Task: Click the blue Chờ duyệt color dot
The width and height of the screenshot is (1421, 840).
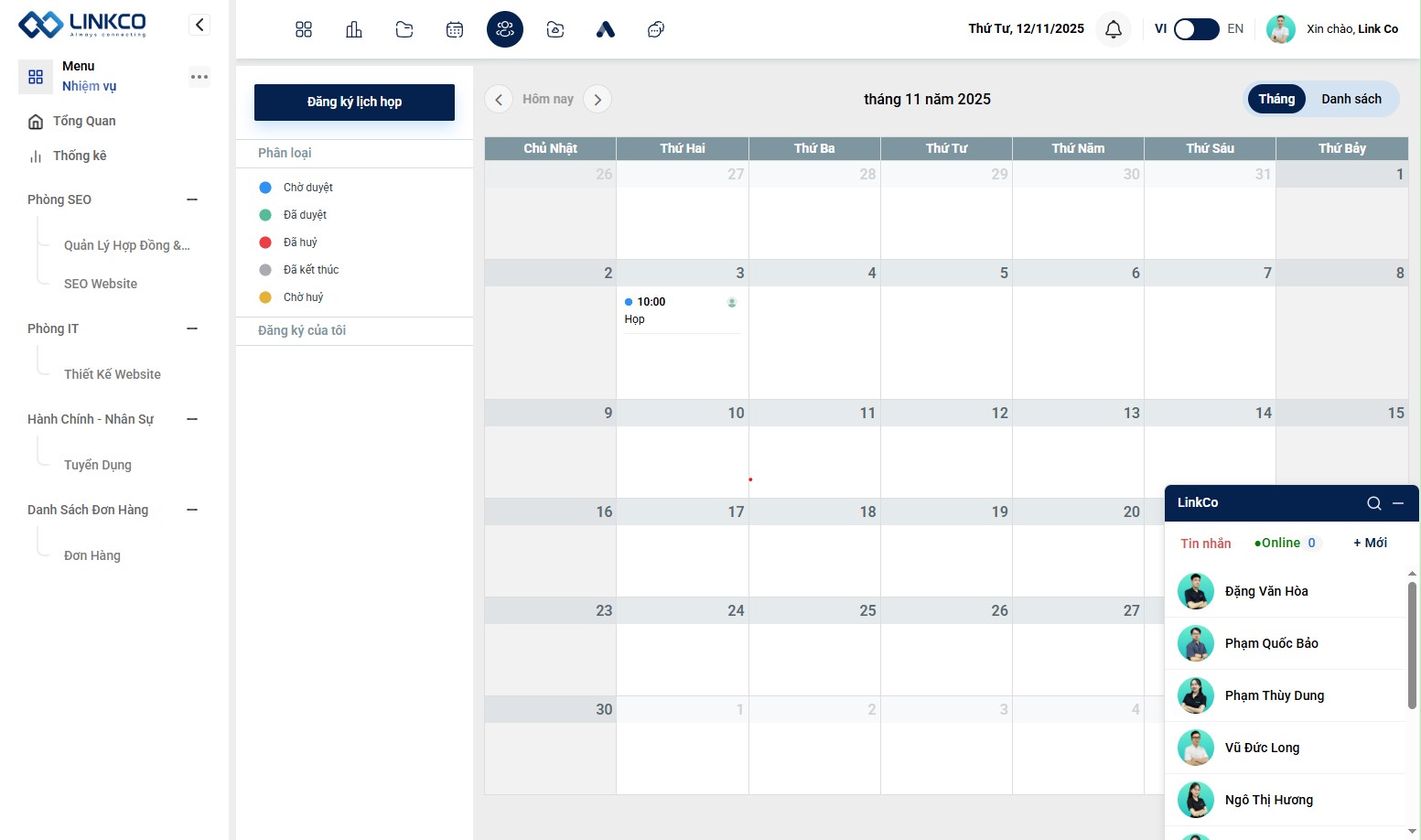Action: [265, 188]
